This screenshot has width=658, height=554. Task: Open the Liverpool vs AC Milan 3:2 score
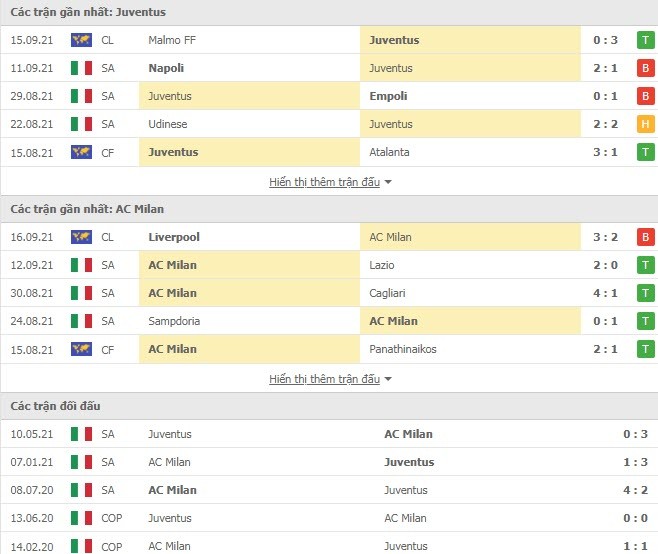pos(605,237)
